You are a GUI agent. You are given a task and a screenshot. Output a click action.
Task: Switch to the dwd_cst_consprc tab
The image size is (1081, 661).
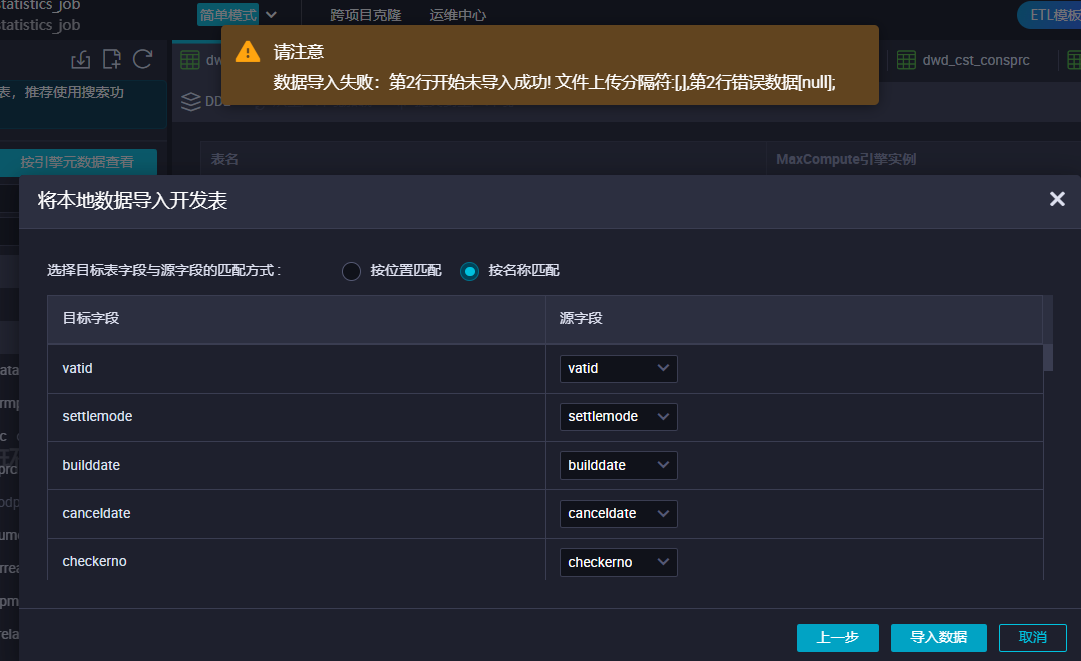(x=976, y=60)
